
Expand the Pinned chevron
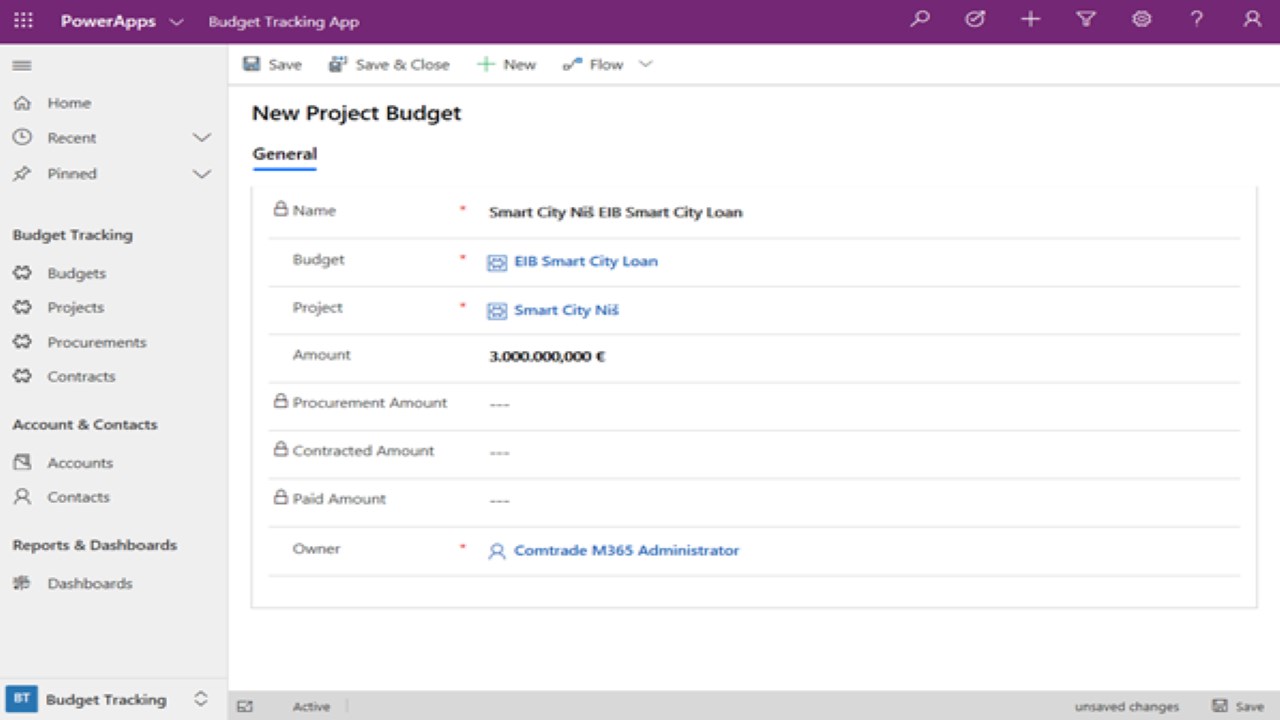coord(202,174)
